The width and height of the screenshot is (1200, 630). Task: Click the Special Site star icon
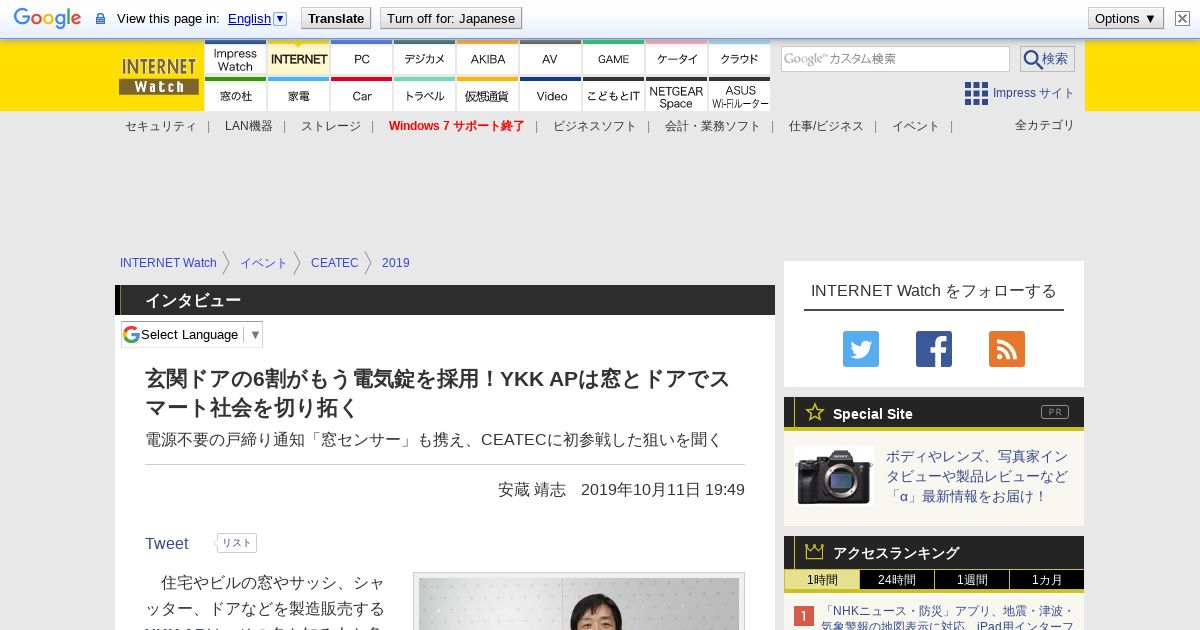[x=815, y=412]
